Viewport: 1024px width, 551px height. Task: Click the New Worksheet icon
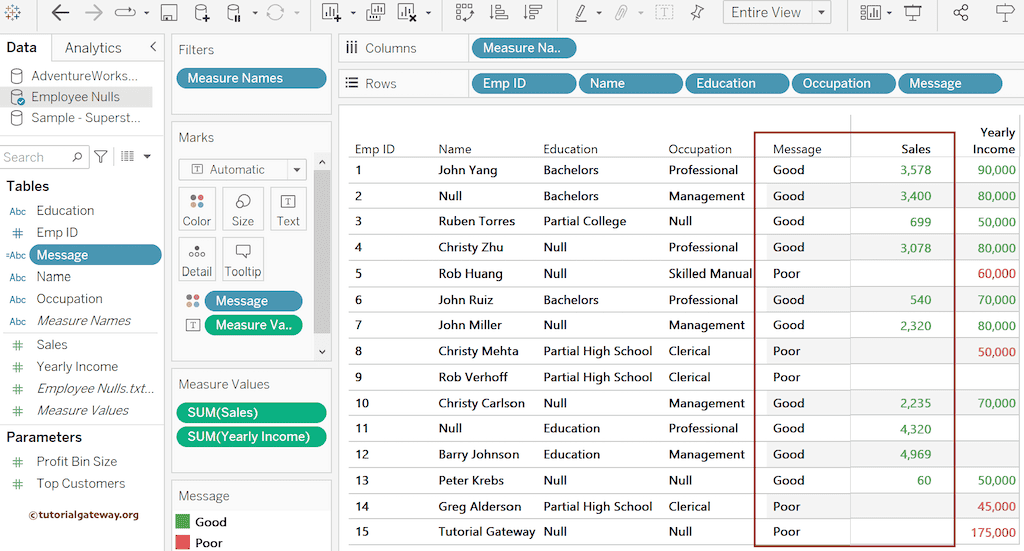coord(332,12)
